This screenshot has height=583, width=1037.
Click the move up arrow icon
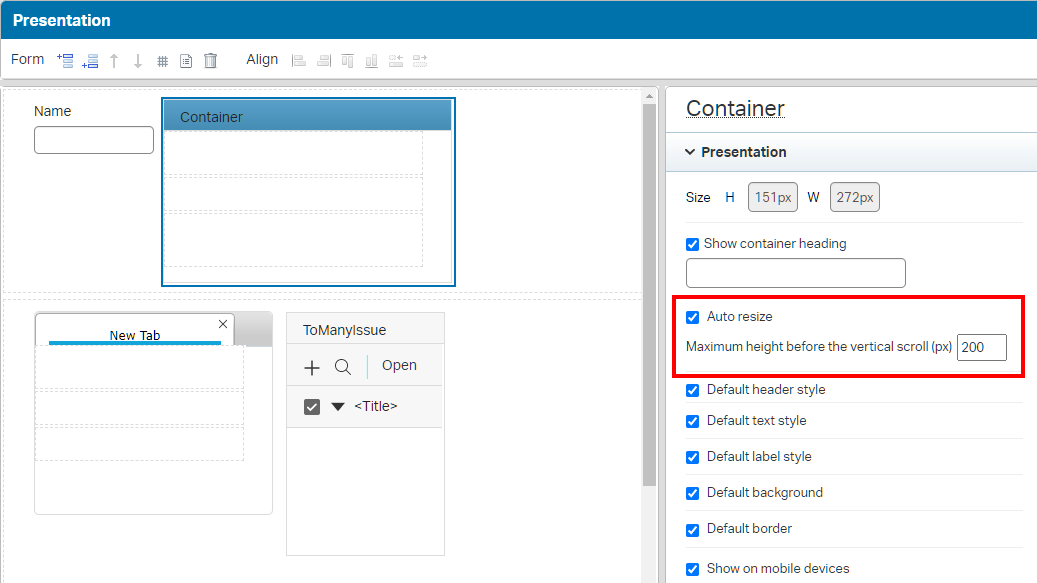tap(114, 61)
